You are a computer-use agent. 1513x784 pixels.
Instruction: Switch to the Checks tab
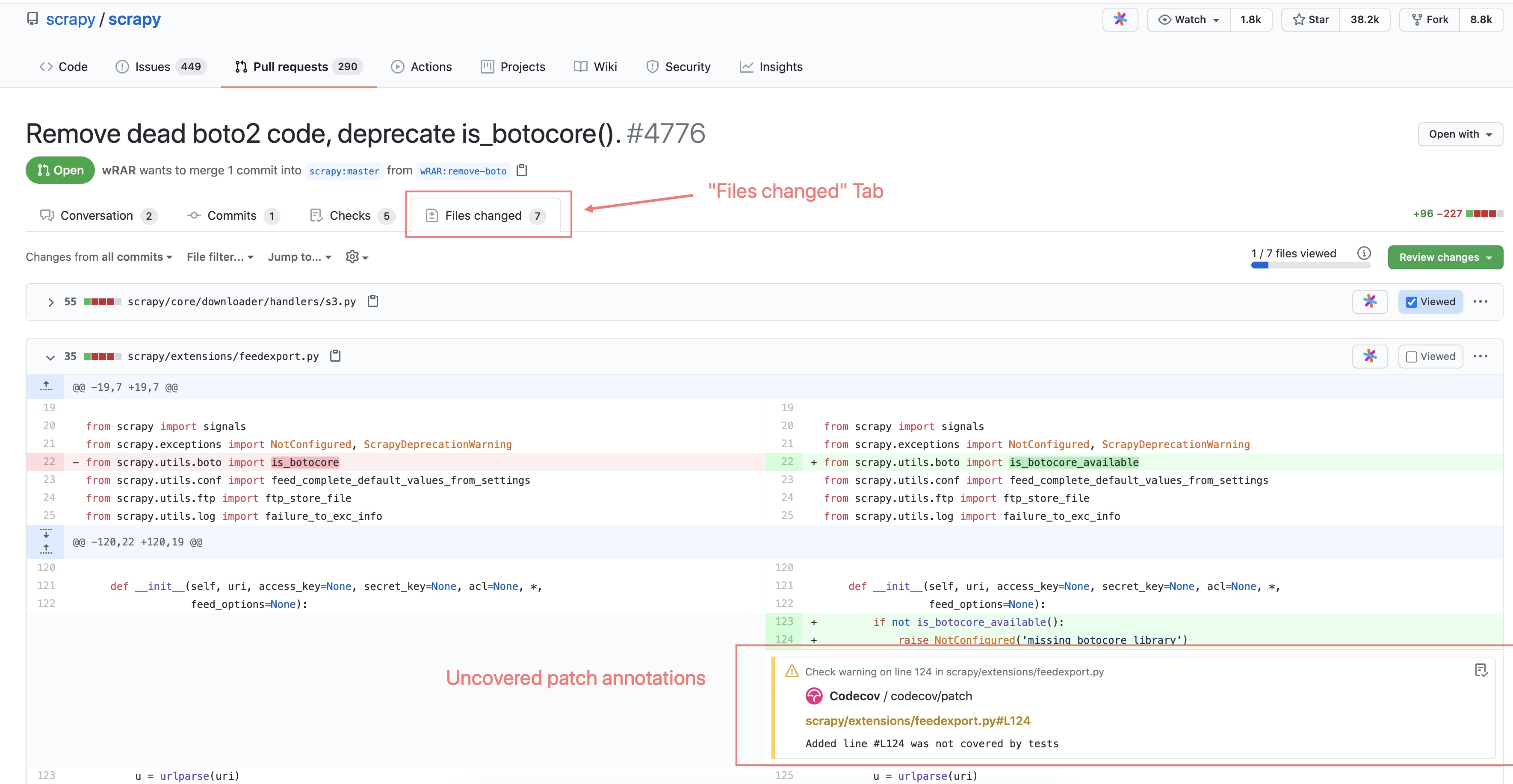(x=351, y=215)
